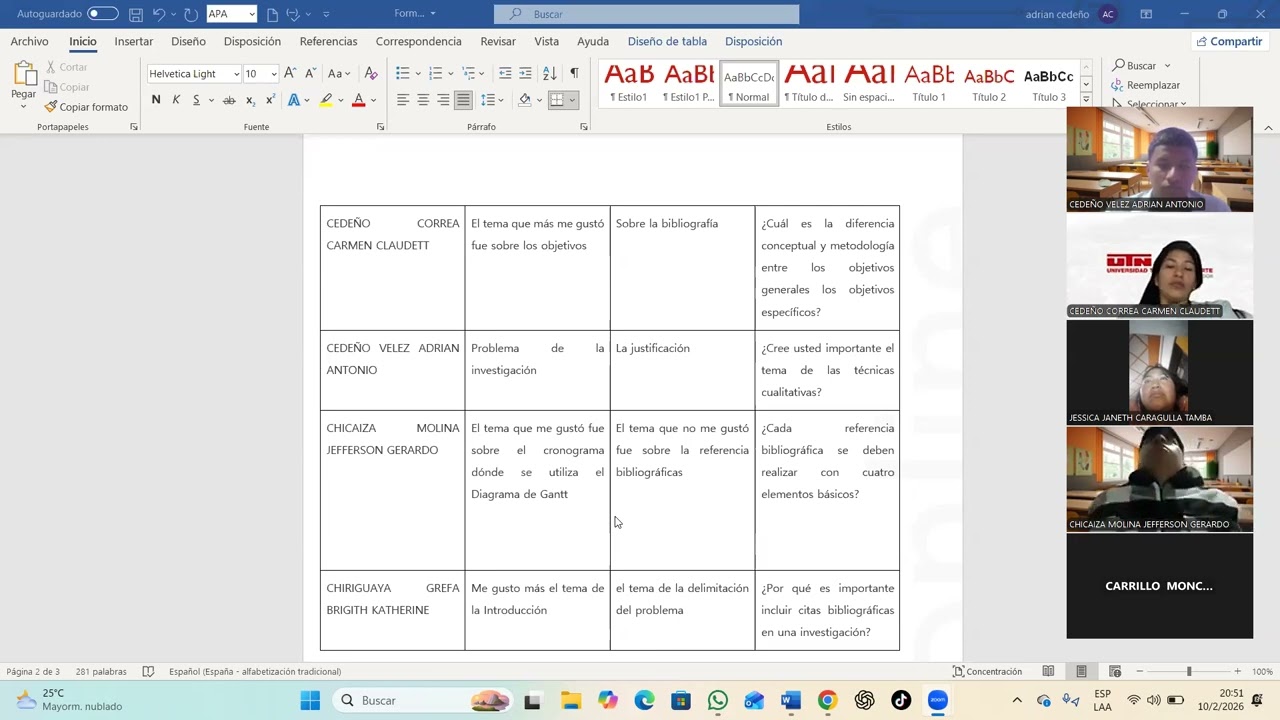Screen dimensions: 1280x720
Task: Click the Windows Start button
Action: pos(310,700)
